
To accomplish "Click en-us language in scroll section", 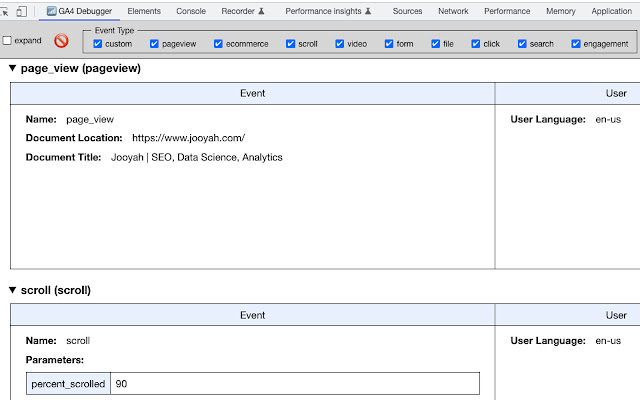I will coord(608,340).
